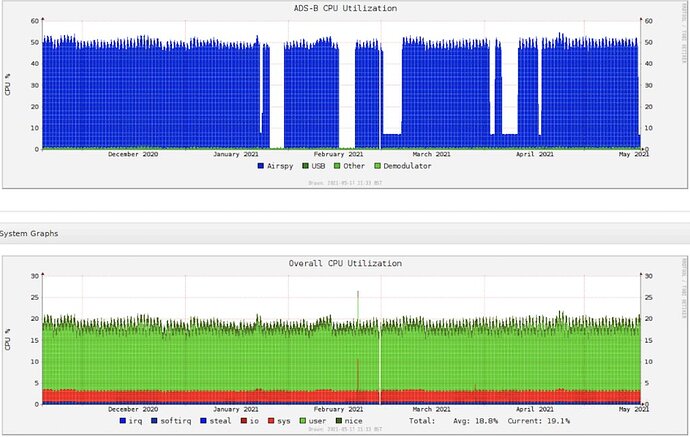Click the sys red legend swatch

click(x=271, y=421)
